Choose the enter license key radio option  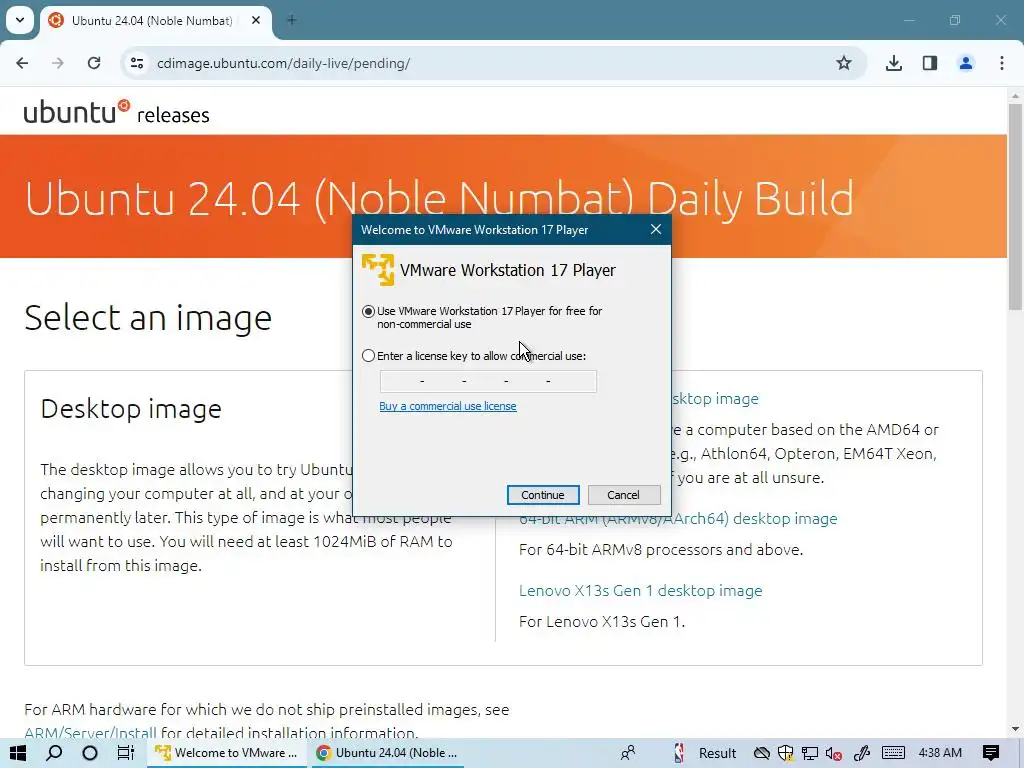[x=368, y=356]
